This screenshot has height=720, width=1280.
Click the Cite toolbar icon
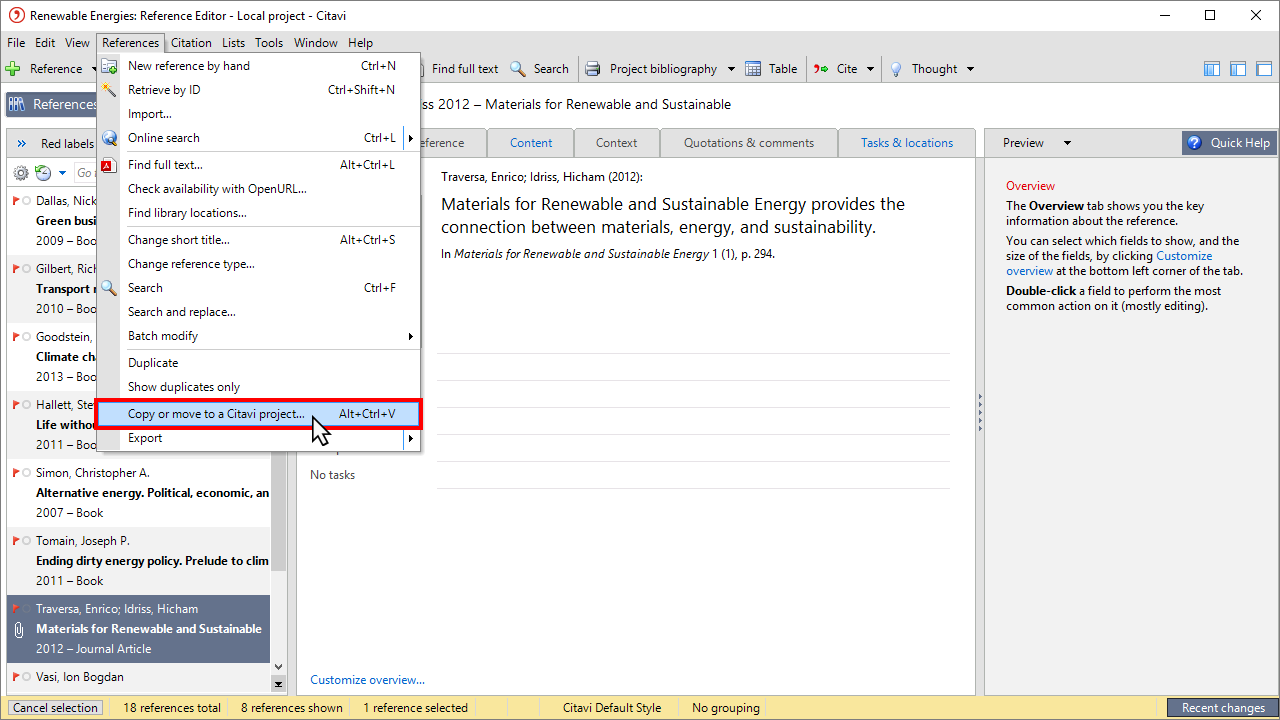click(x=821, y=69)
